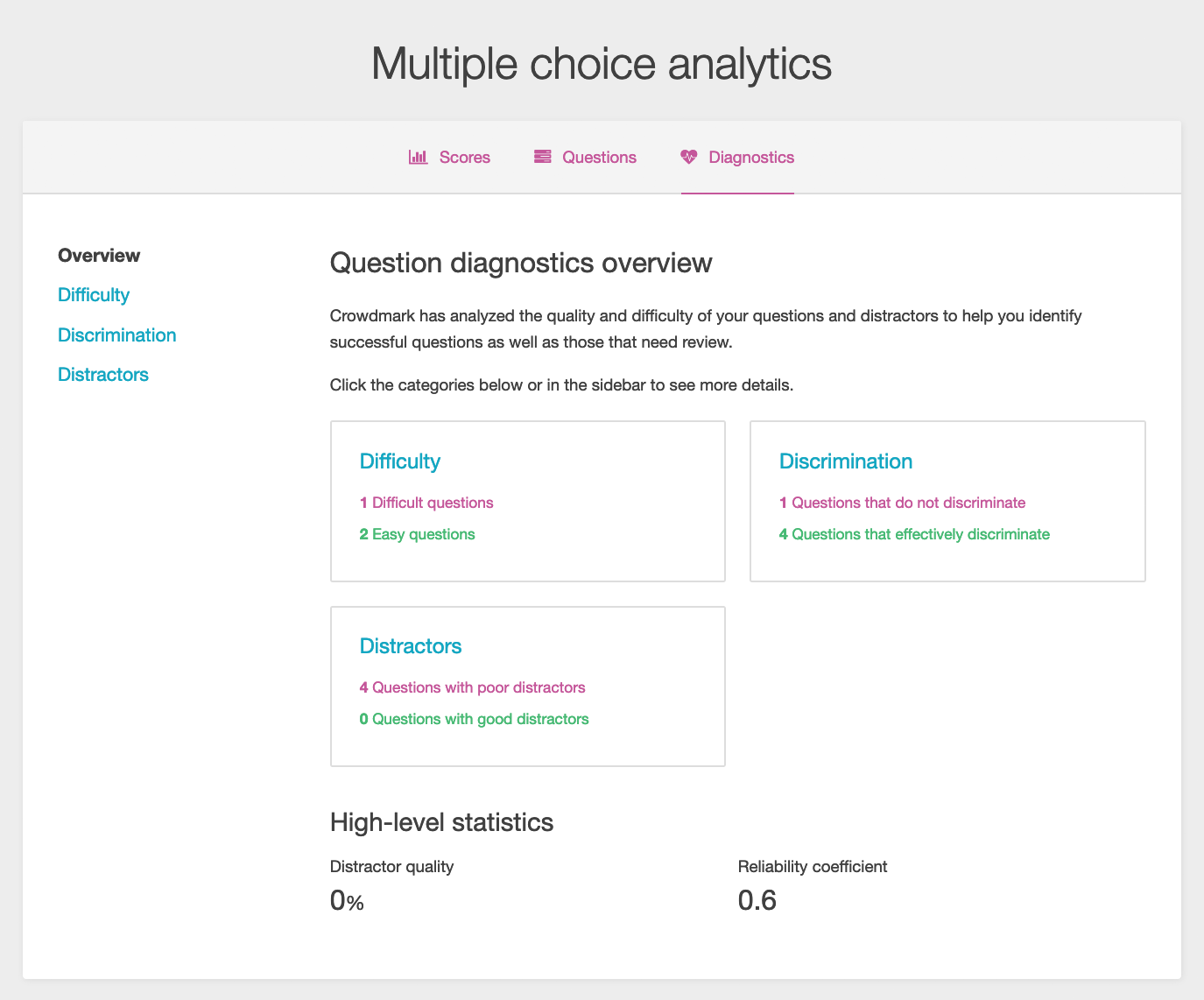Screen dimensions: 1204x1000
Task: View the 2 Easy questions entry
Action: click(x=418, y=534)
